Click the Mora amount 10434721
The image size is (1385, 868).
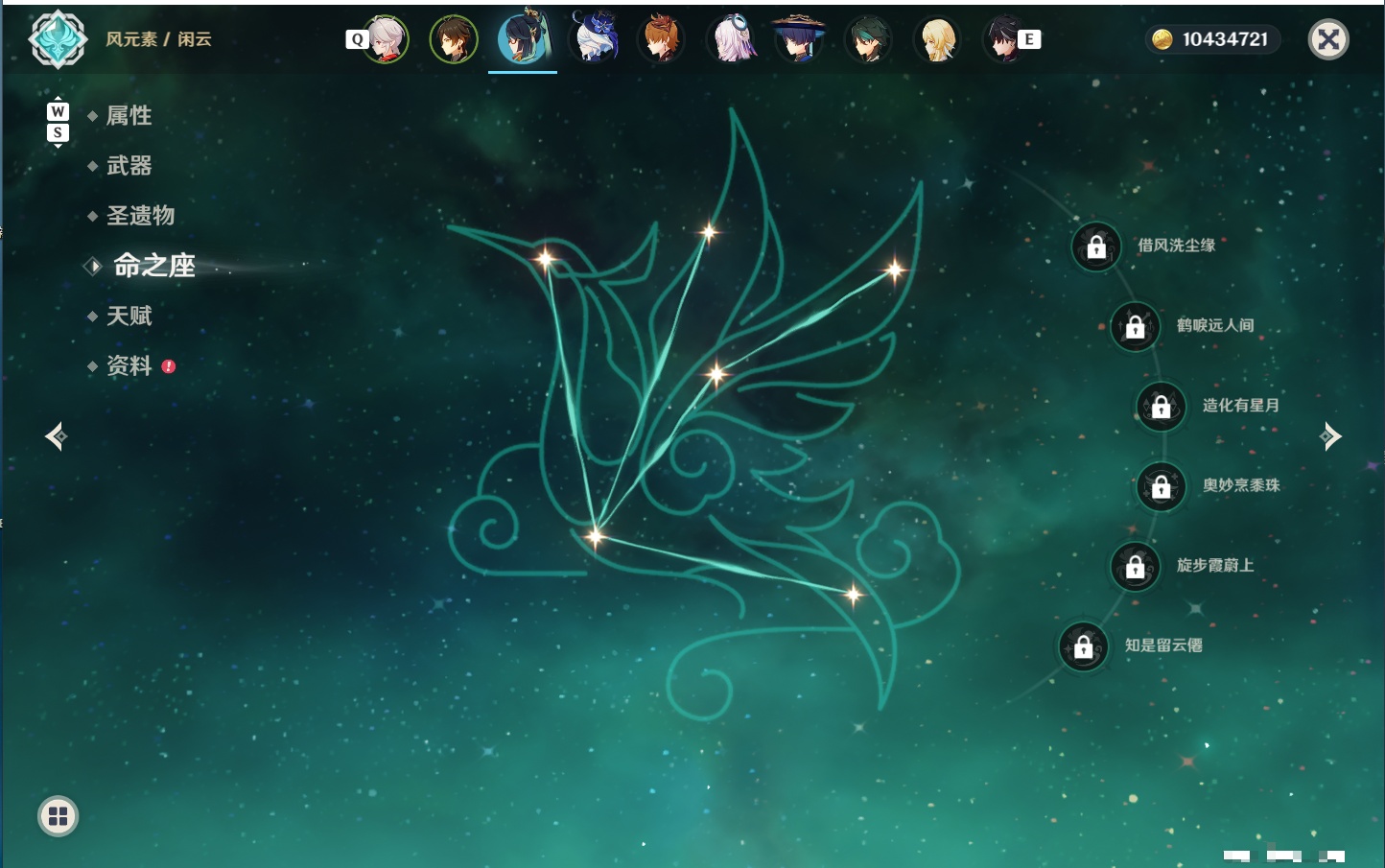tap(1225, 39)
